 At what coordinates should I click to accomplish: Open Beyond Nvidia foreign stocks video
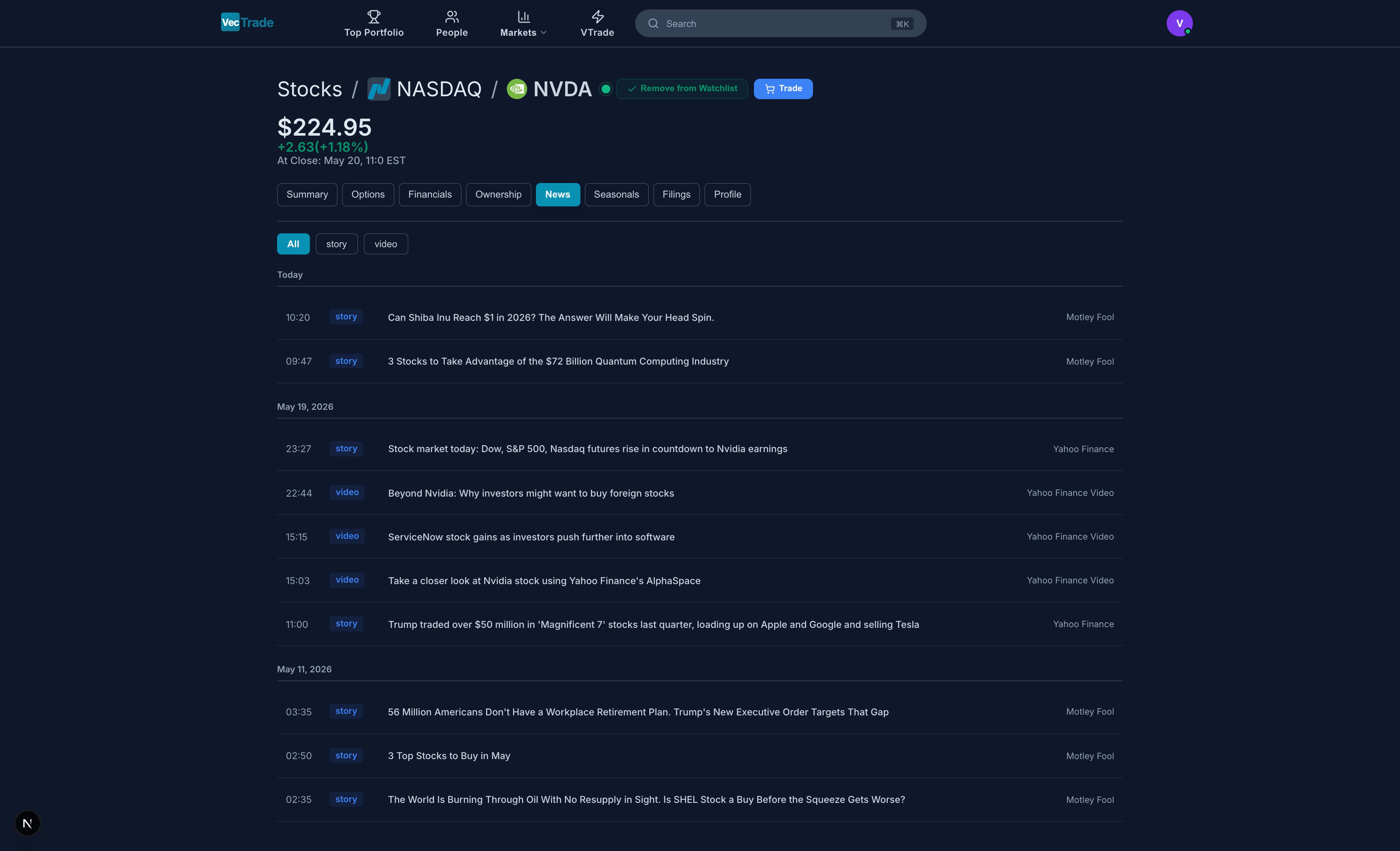531,493
